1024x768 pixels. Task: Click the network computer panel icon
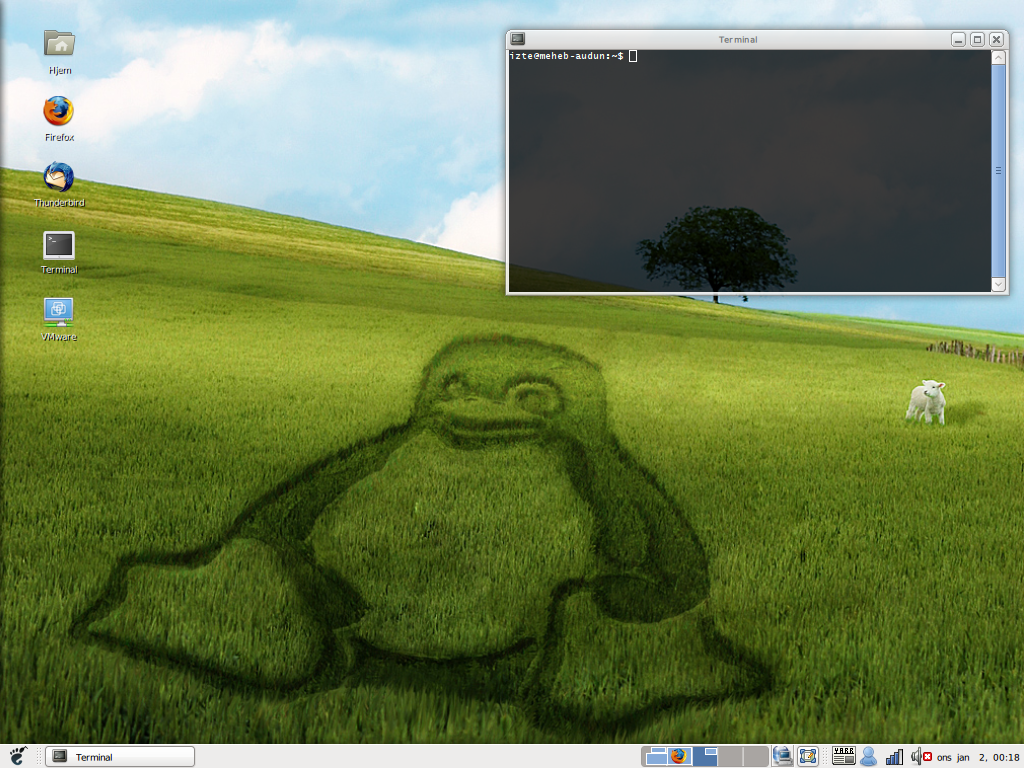(782, 756)
